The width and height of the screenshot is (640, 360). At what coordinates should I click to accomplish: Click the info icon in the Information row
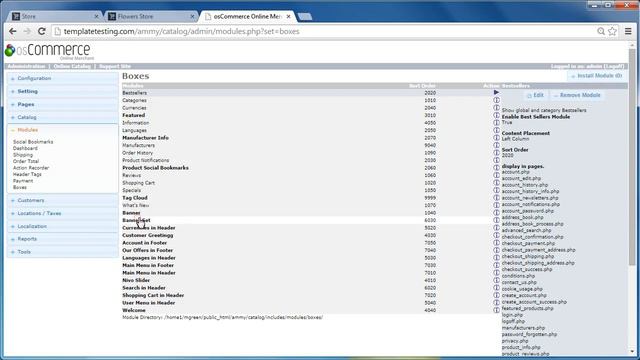tap(496, 122)
